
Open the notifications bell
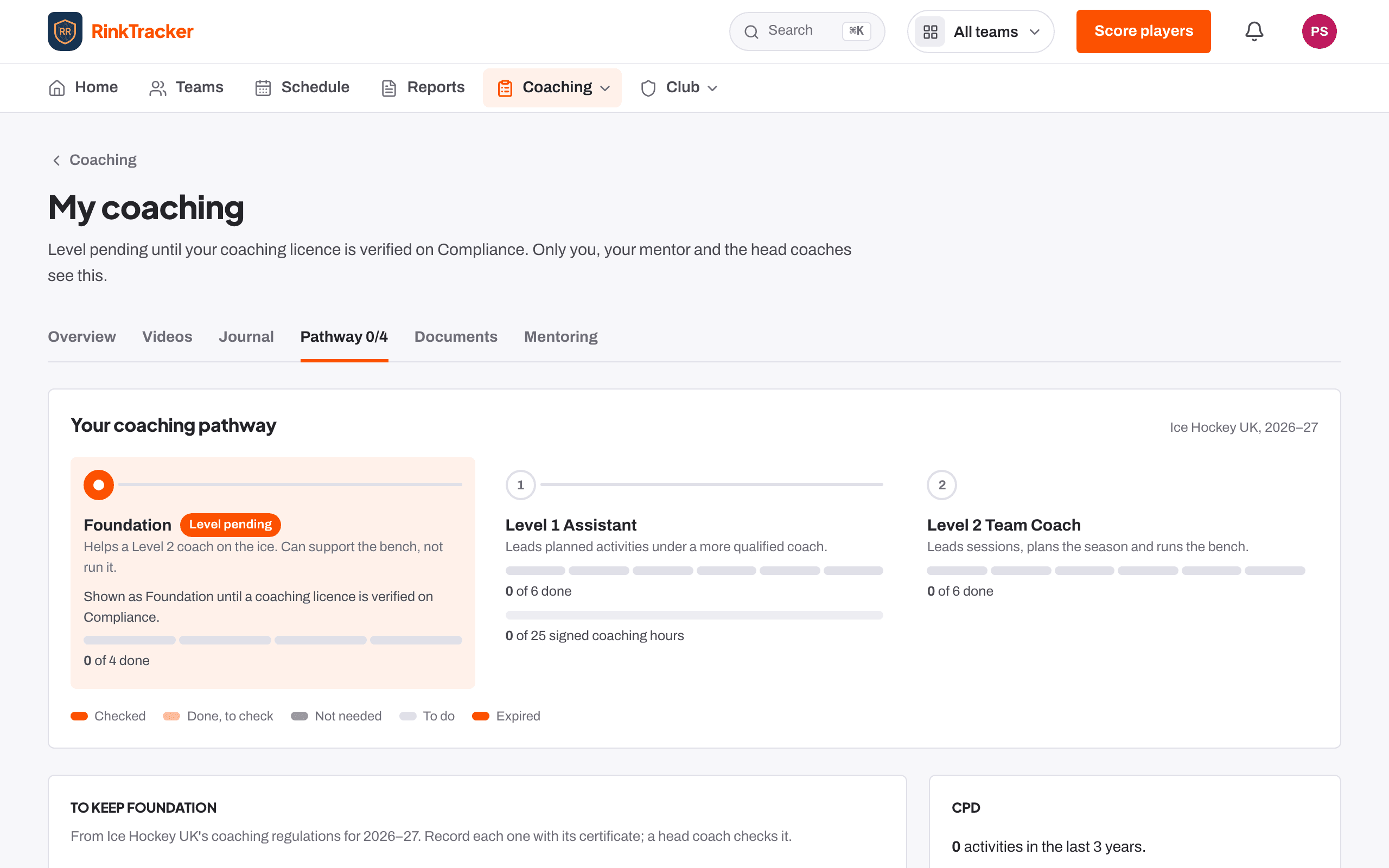pyautogui.click(x=1254, y=31)
